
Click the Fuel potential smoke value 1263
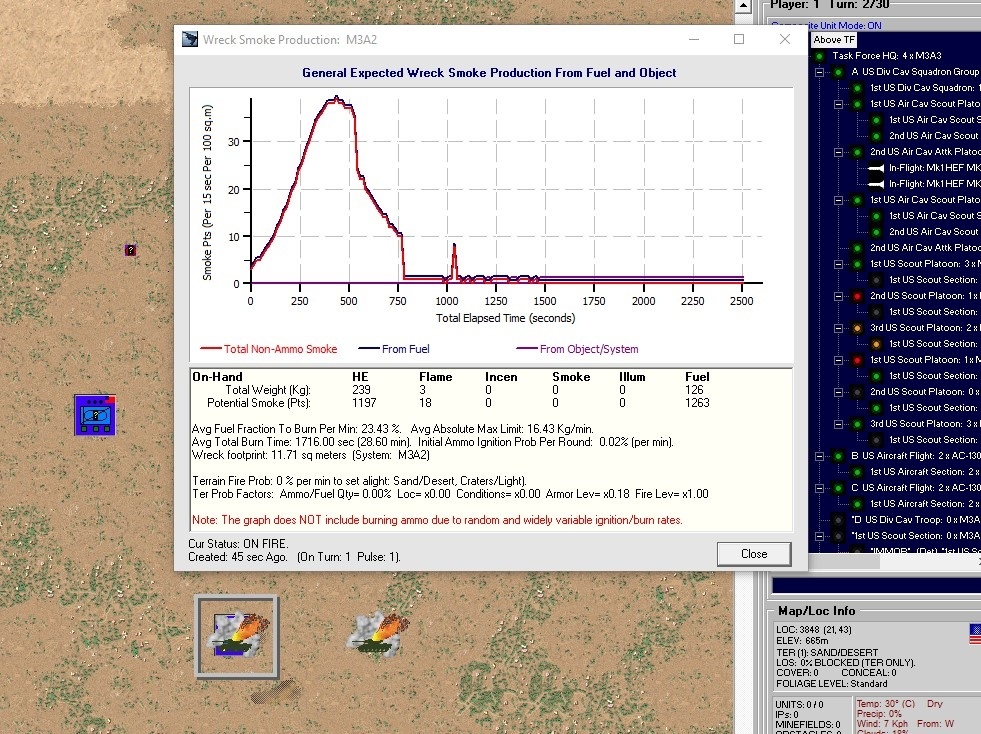coord(697,403)
